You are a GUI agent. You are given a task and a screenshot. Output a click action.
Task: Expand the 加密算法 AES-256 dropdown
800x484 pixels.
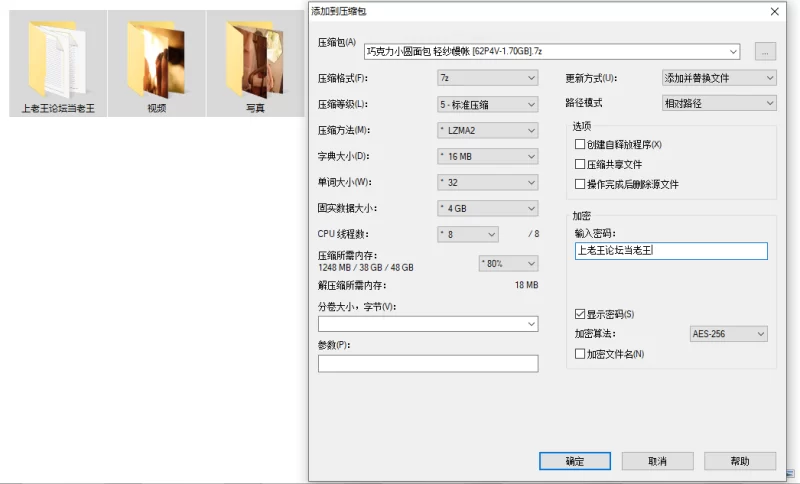[x=728, y=334]
